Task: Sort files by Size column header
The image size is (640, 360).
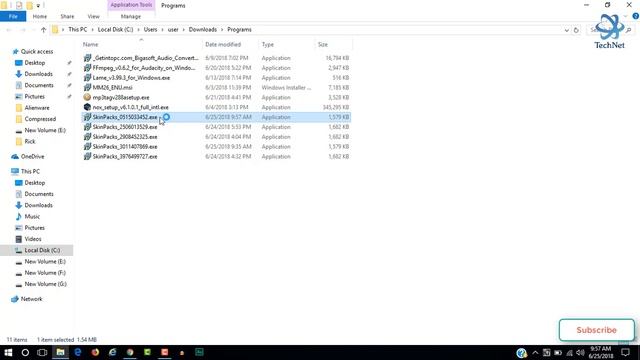Action: (323, 44)
